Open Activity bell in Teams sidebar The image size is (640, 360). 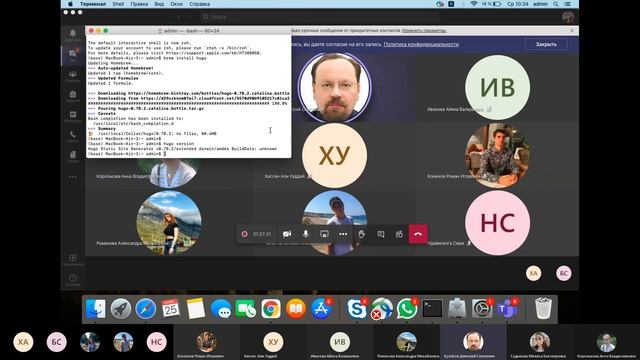coord(73,34)
